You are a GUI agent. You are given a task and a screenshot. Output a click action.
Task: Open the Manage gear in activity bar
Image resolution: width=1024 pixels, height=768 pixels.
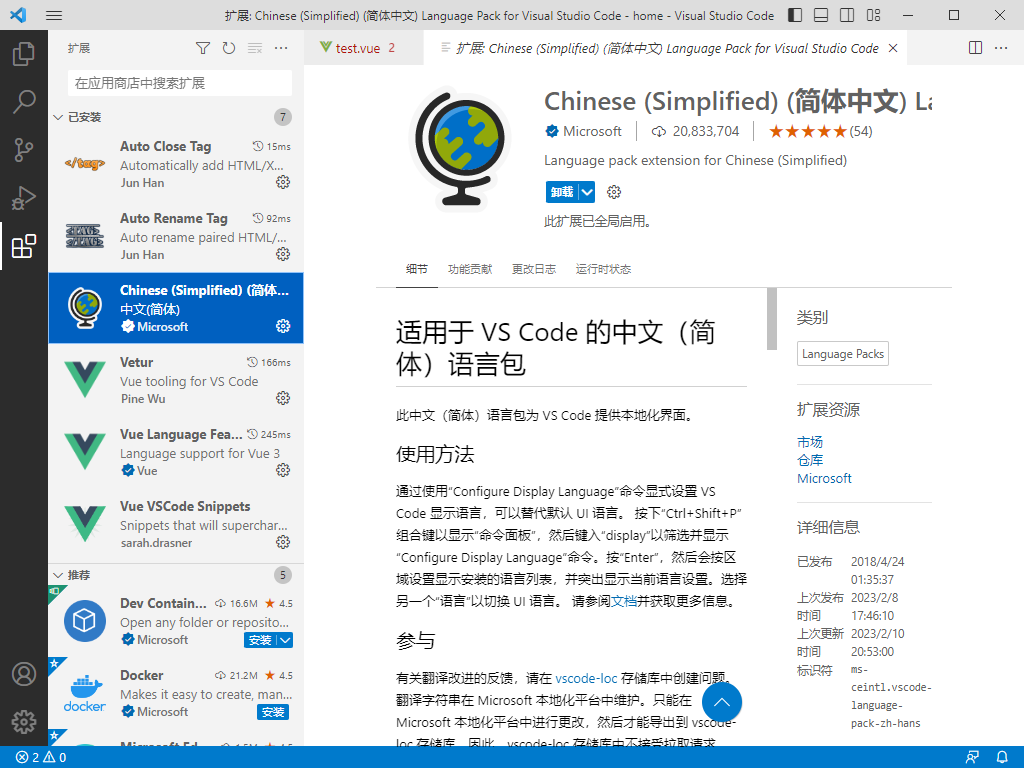(x=24, y=722)
